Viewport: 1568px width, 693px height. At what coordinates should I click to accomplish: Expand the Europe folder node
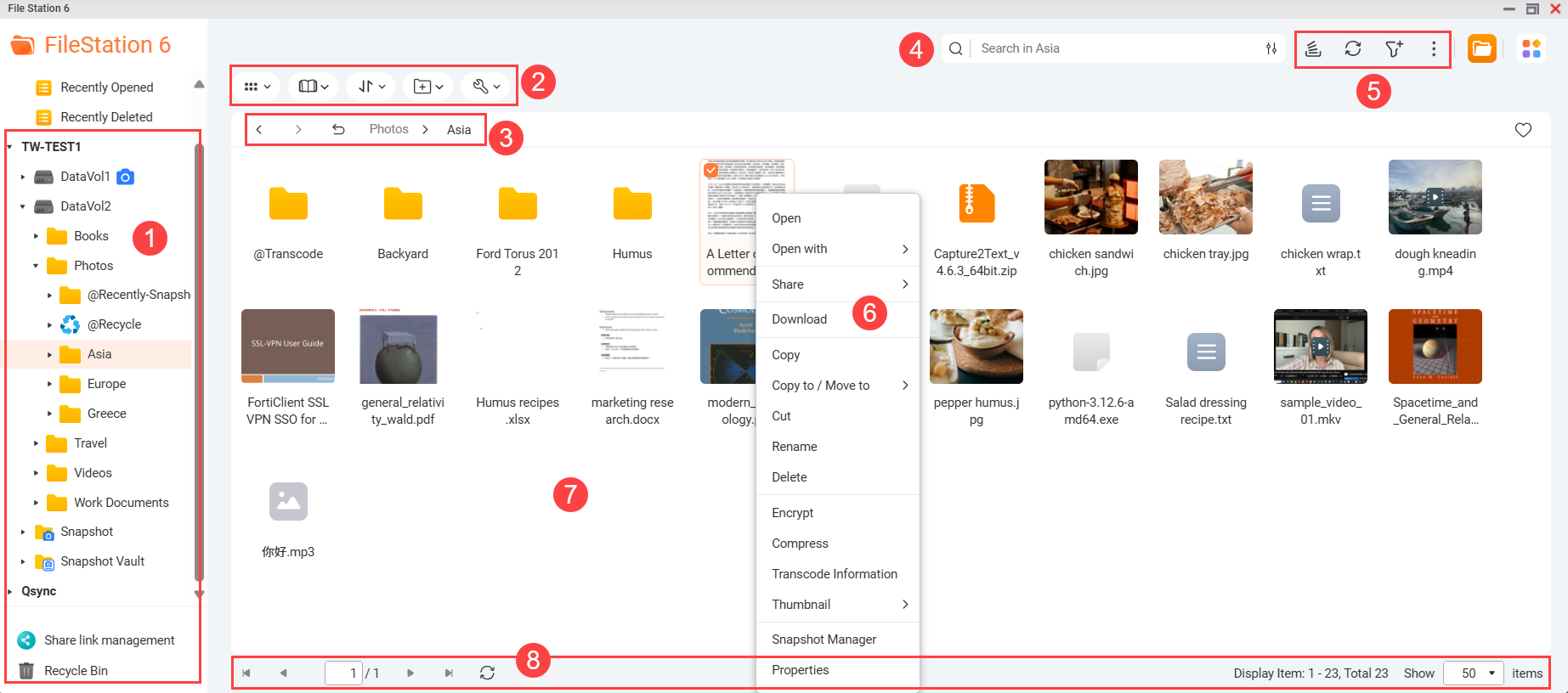pyautogui.click(x=49, y=384)
